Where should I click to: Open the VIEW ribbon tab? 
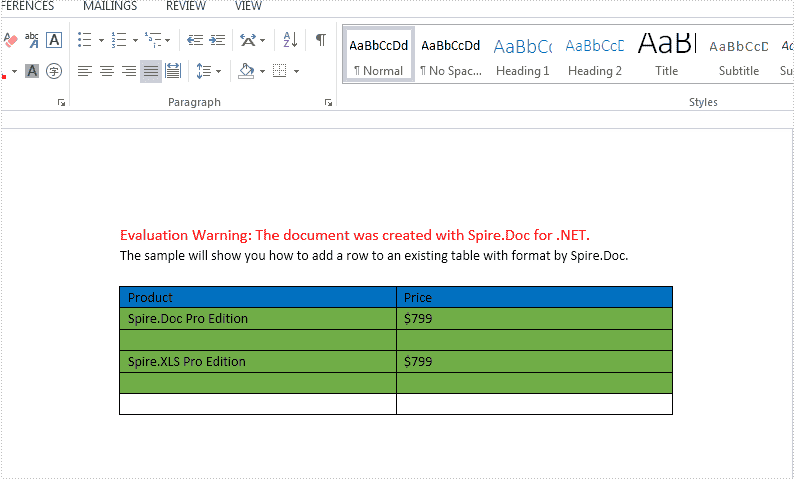[248, 6]
